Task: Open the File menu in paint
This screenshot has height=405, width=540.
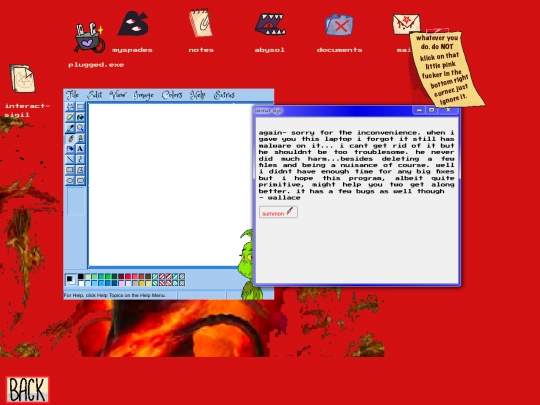Action: tap(72, 95)
